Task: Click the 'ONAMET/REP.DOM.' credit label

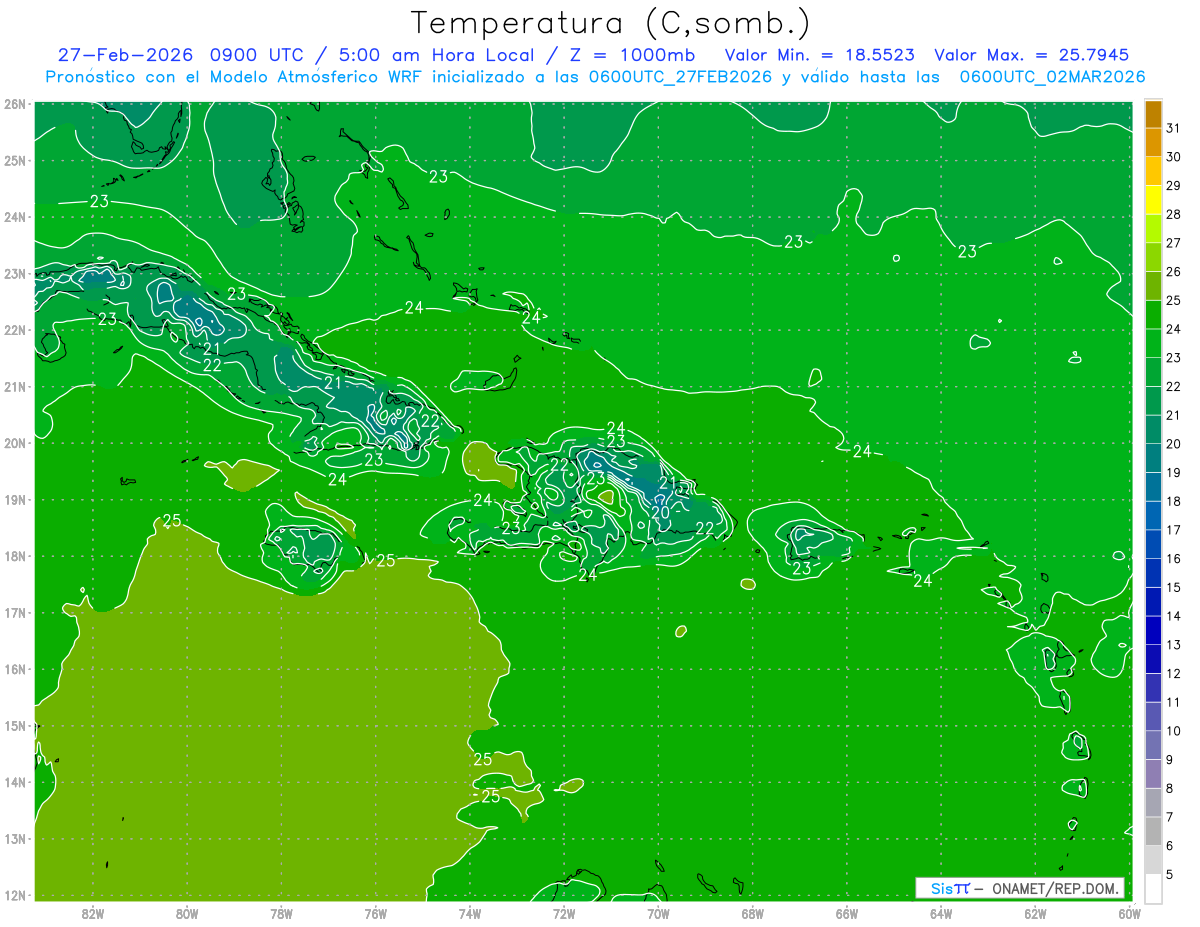Action: (x=1057, y=888)
